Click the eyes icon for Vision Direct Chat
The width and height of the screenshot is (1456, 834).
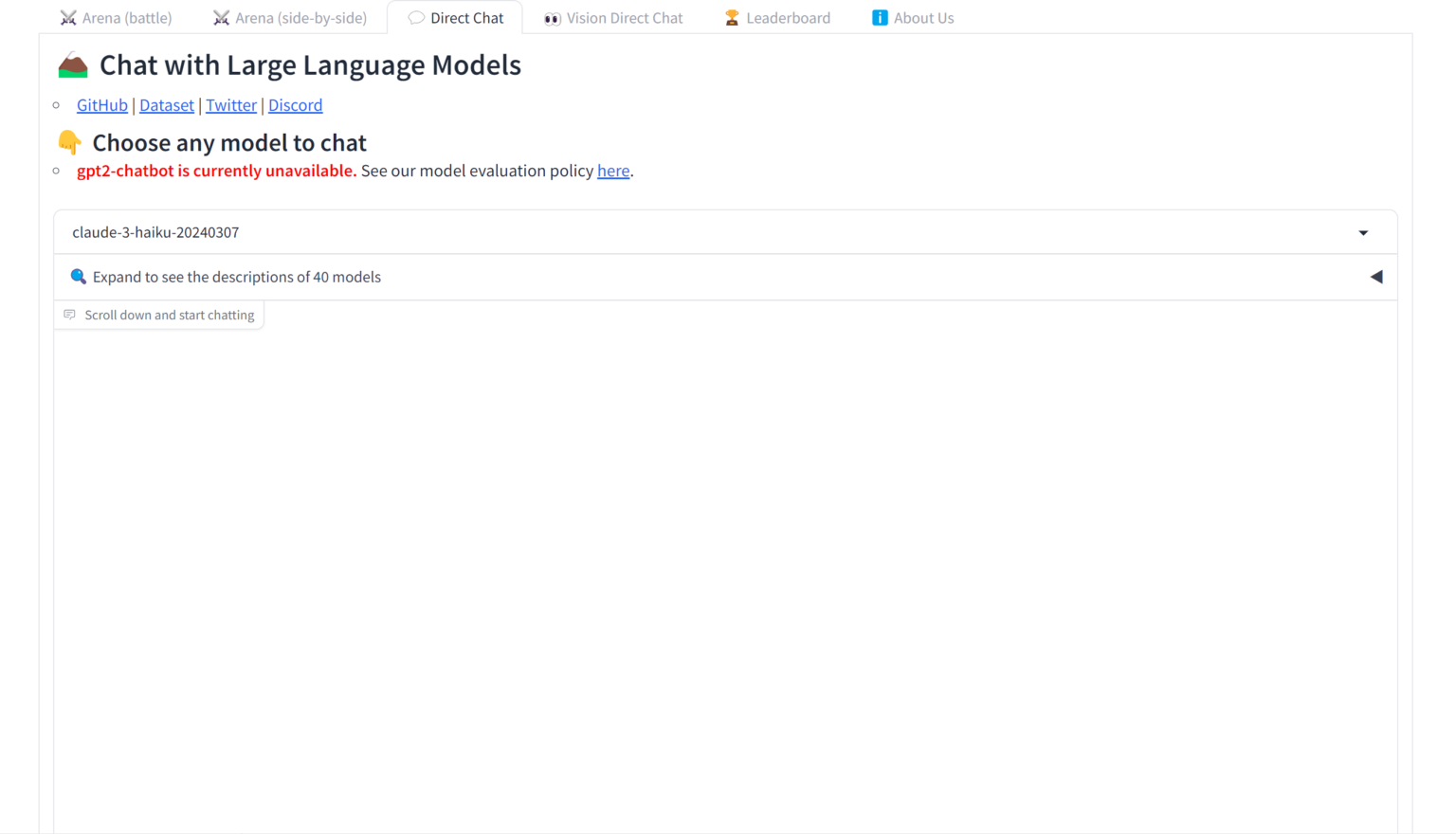click(x=552, y=17)
